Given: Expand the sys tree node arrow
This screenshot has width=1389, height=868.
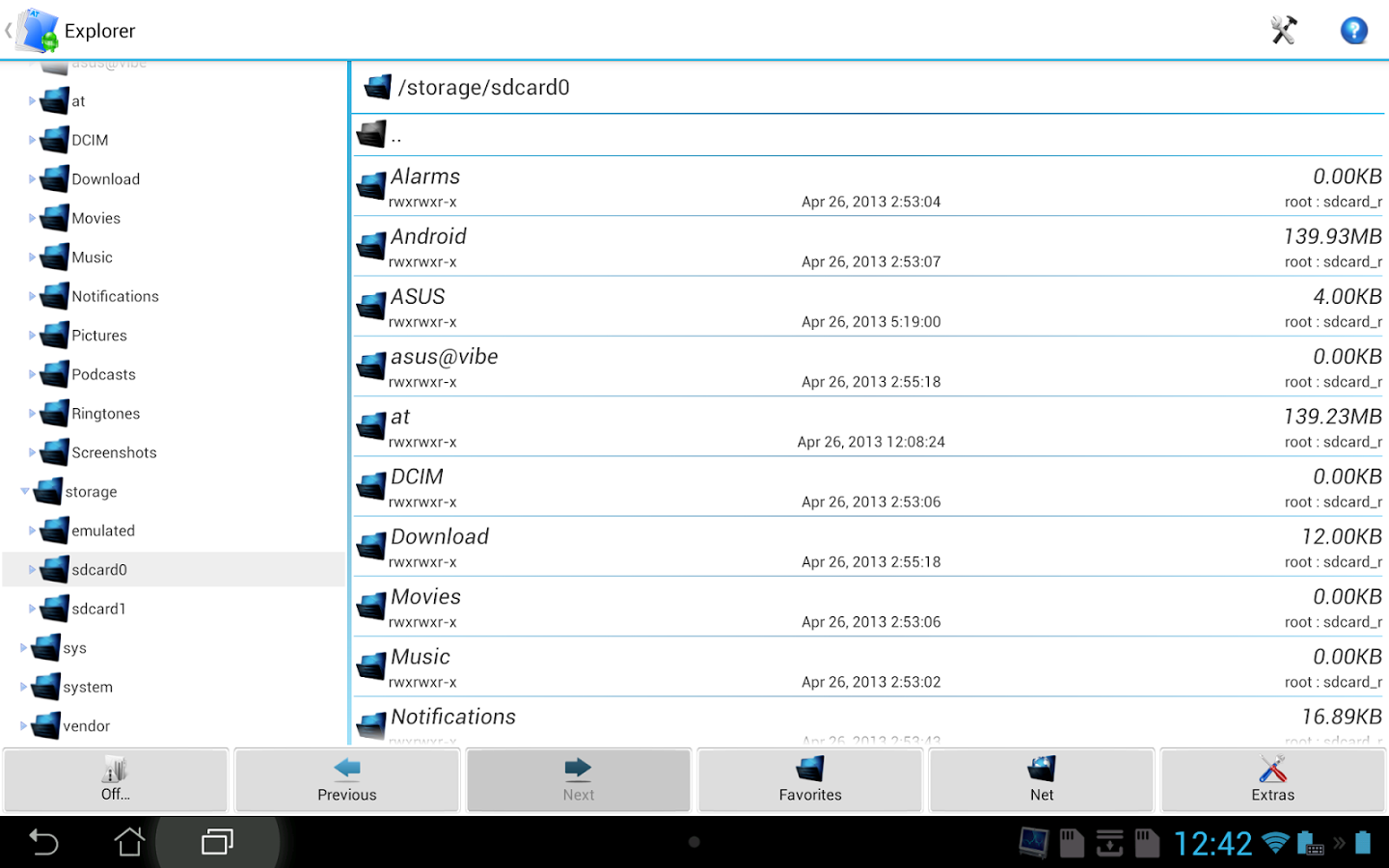Looking at the screenshot, I should pyautogui.click(x=24, y=647).
